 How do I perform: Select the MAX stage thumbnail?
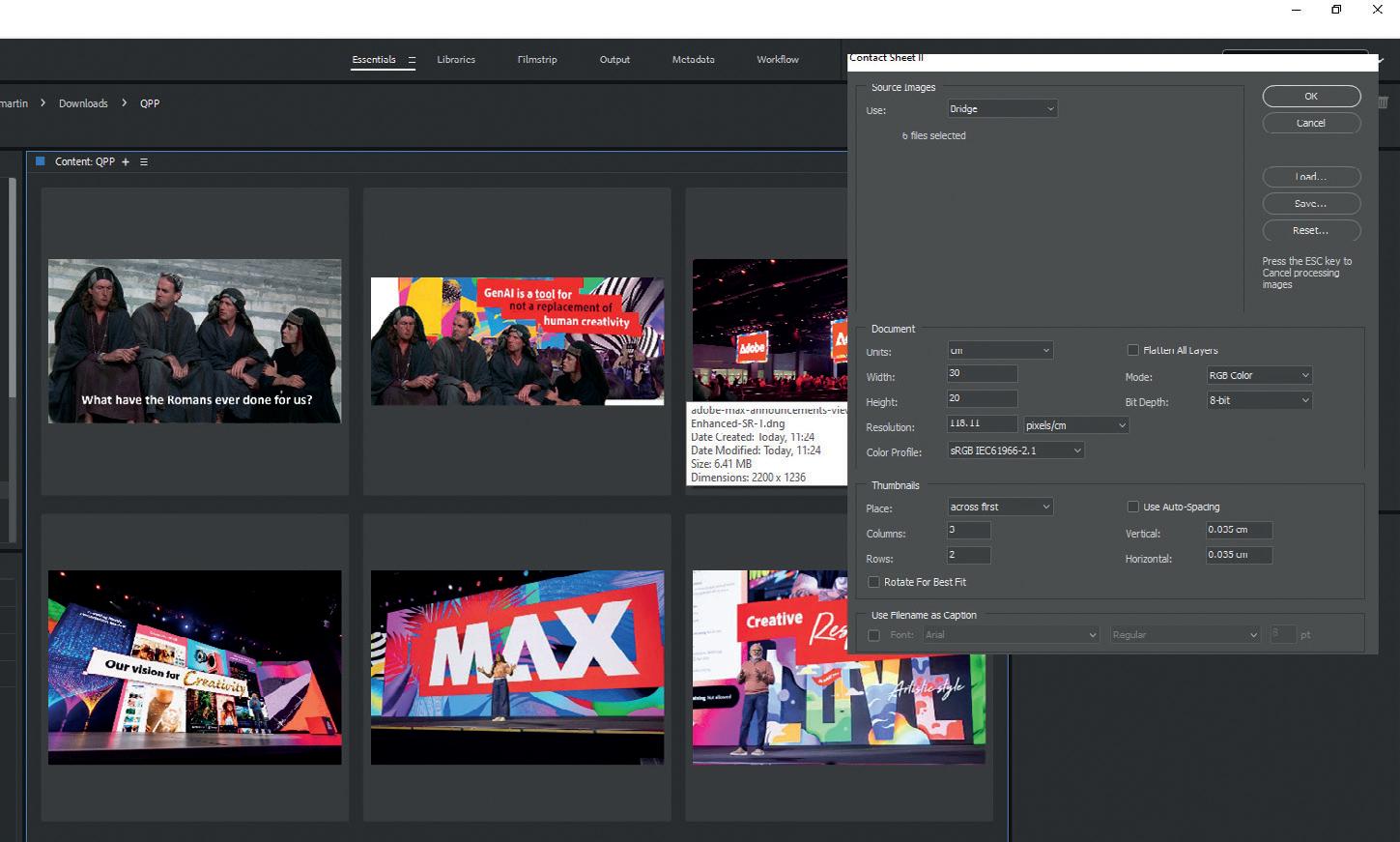click(x=517, y=667)
